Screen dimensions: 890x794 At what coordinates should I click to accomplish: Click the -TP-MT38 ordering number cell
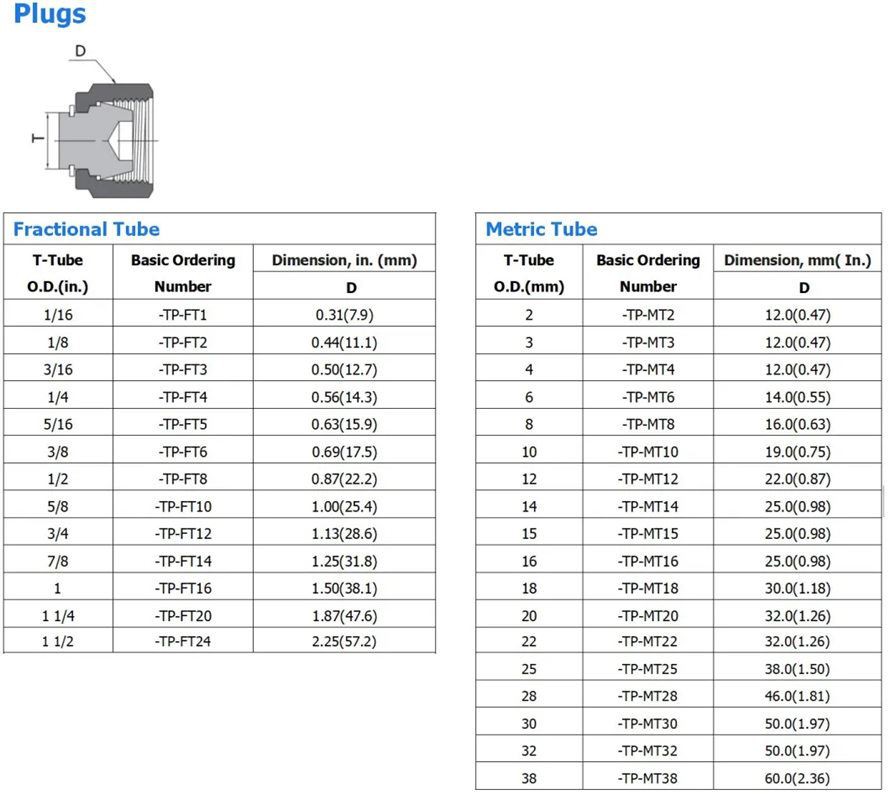click(x=648, y=778)
